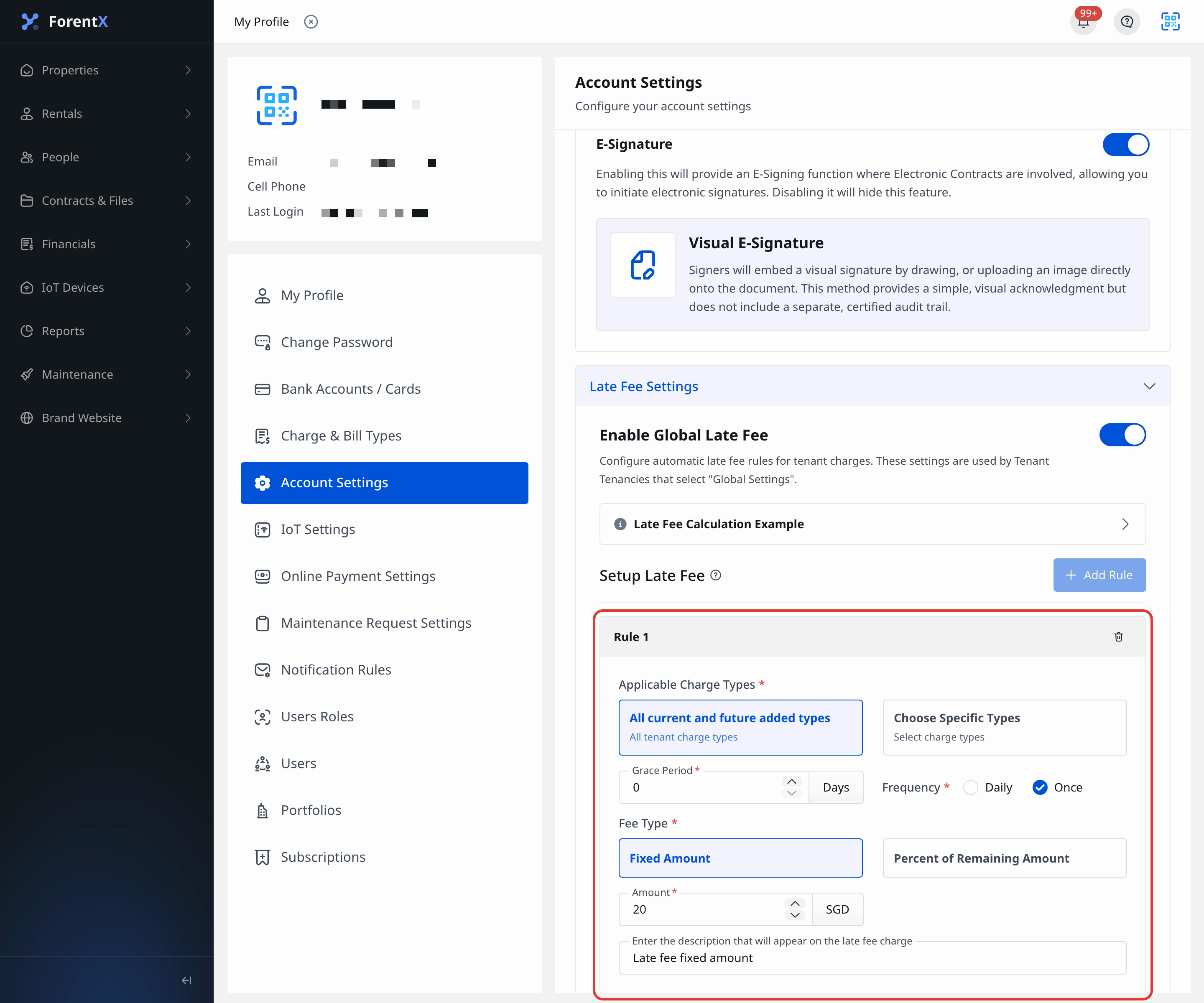
Task: Click the QR code icon in top bar
Action: [1170, 22]
